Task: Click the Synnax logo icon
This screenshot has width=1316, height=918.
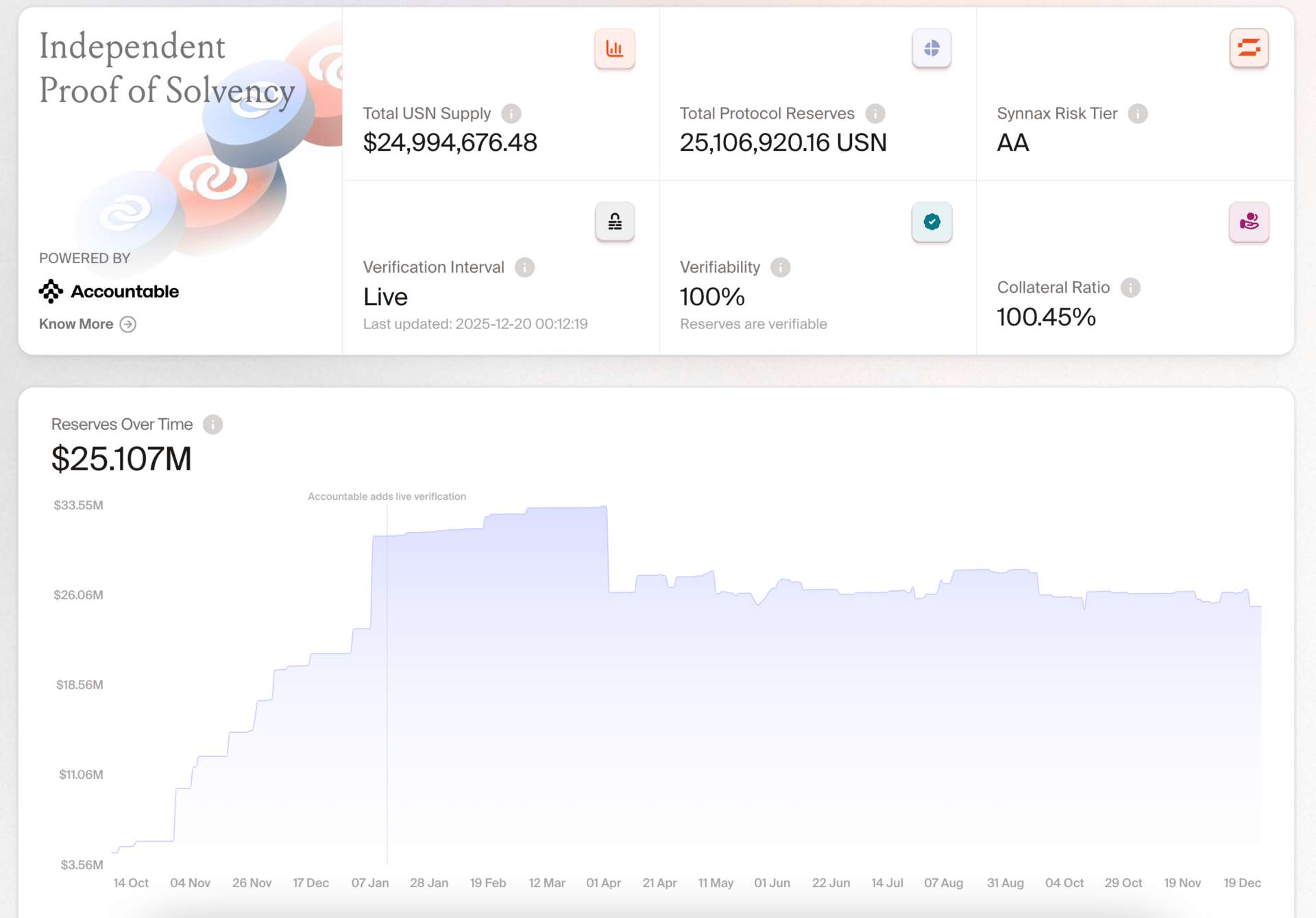Action: (1248, 49)
